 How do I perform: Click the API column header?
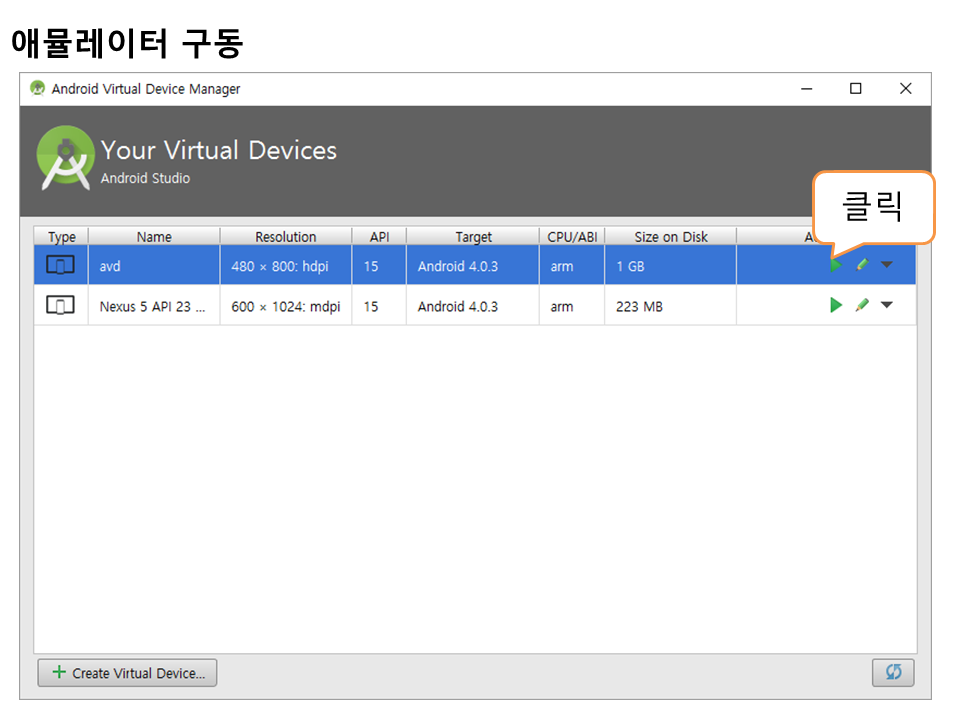(379, 237)
